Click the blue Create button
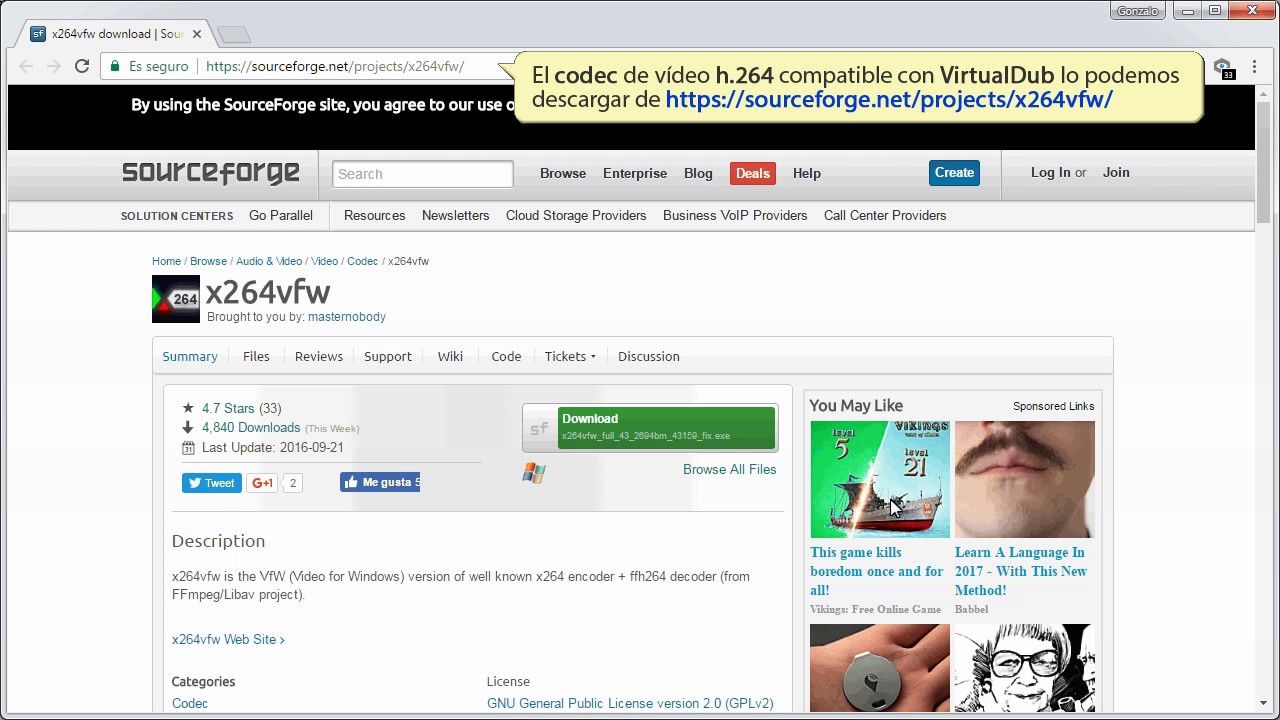 coord(954,173)
